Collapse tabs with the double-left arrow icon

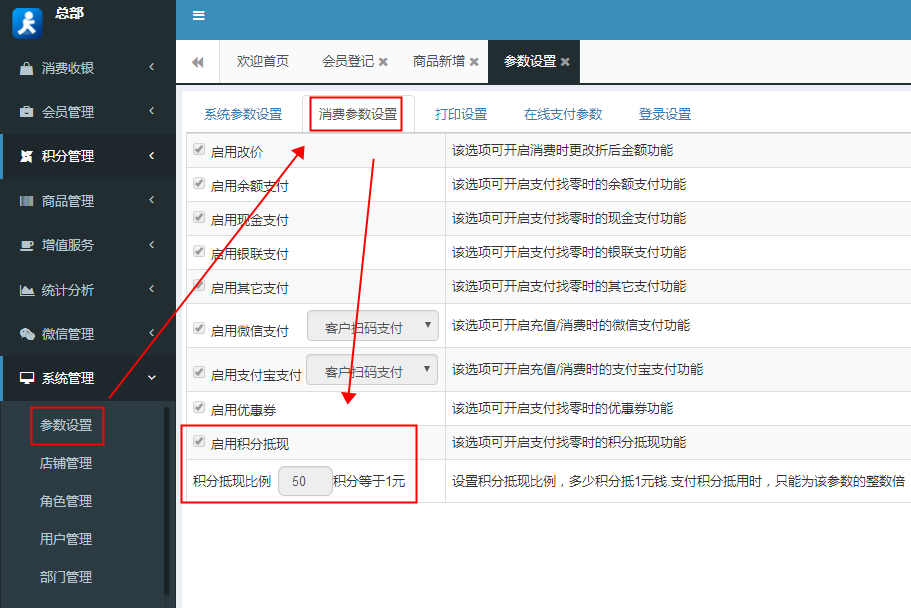coord(197,61)
